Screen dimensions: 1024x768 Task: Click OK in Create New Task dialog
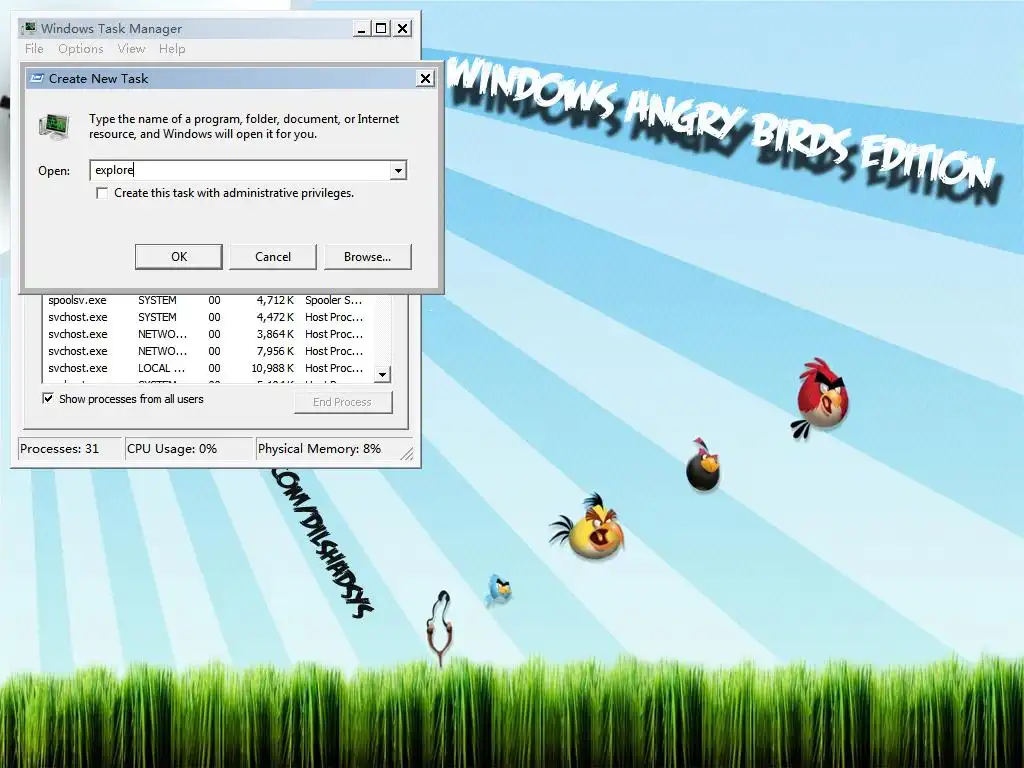coord(178,257)
